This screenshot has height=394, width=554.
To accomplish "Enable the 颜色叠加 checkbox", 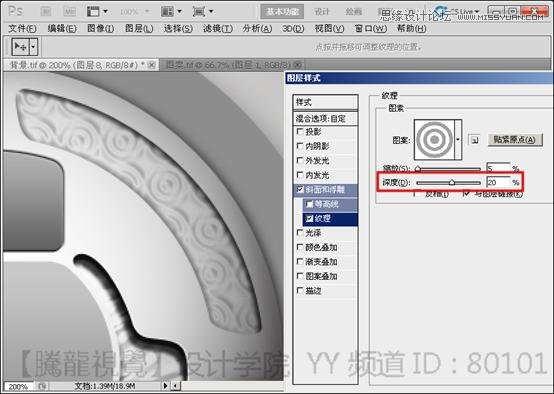I will pos(300,247).
